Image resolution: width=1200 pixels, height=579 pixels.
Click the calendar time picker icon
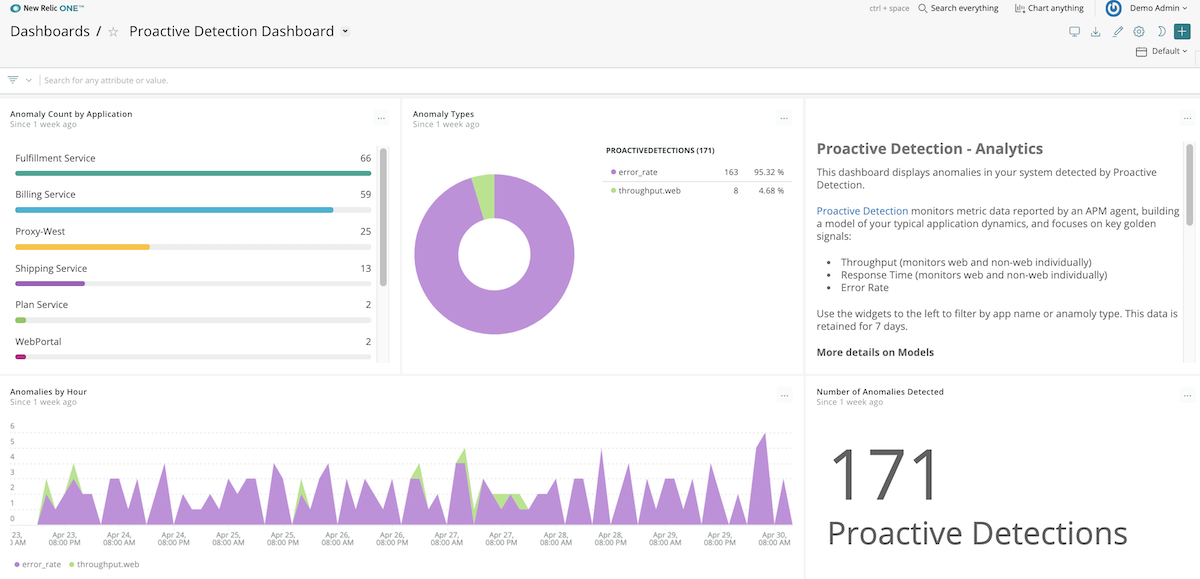1141,51
